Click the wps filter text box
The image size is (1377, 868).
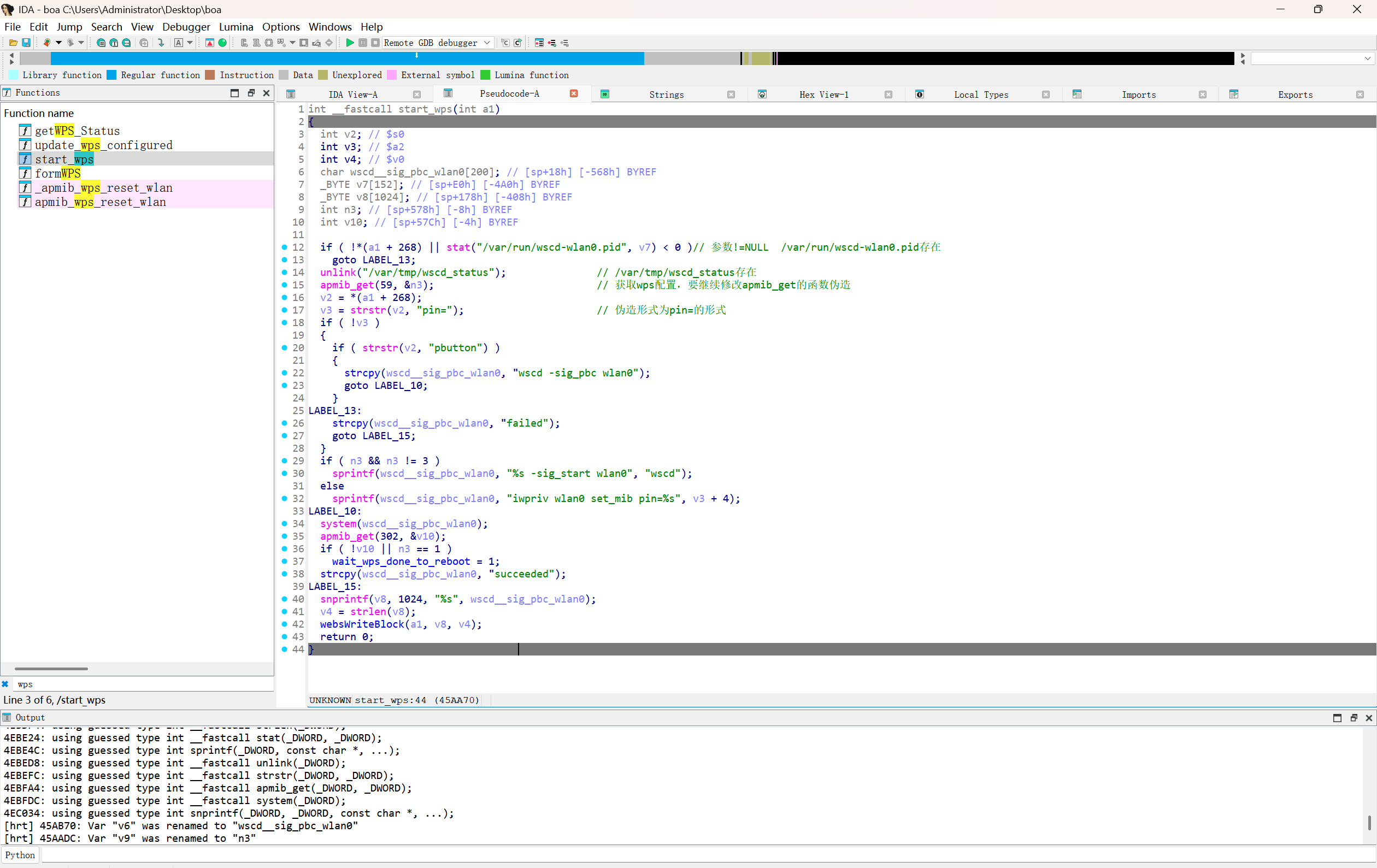[143, 684]
